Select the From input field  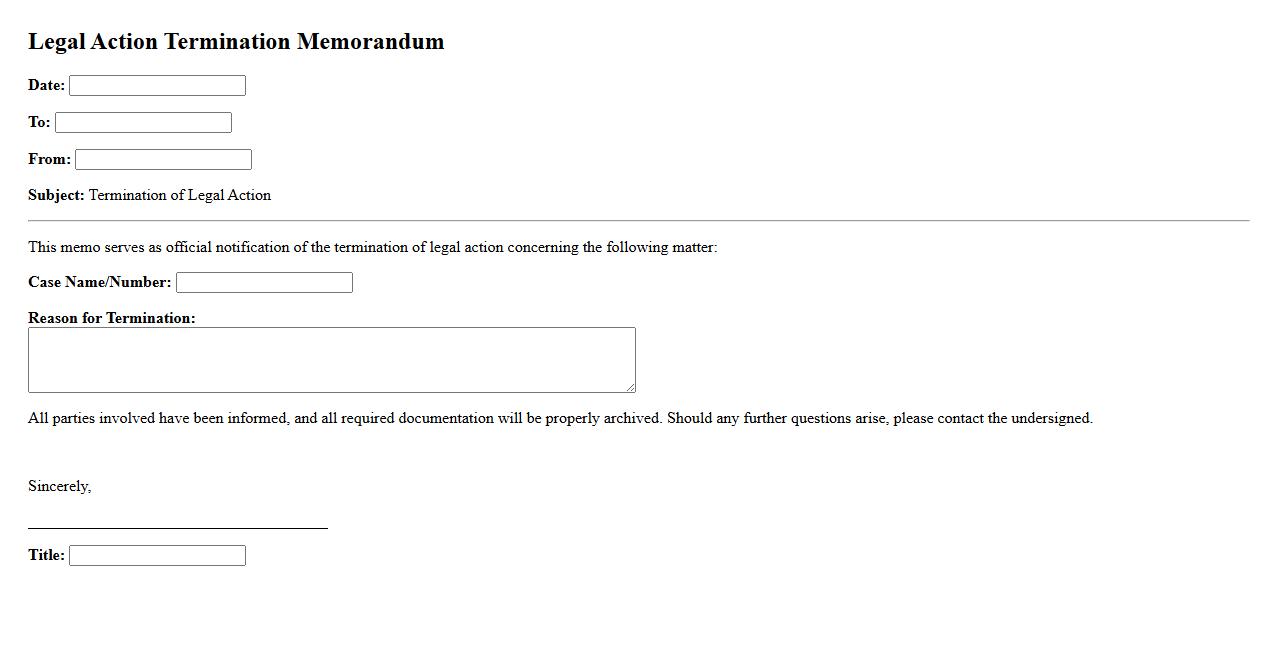point(163,160)
